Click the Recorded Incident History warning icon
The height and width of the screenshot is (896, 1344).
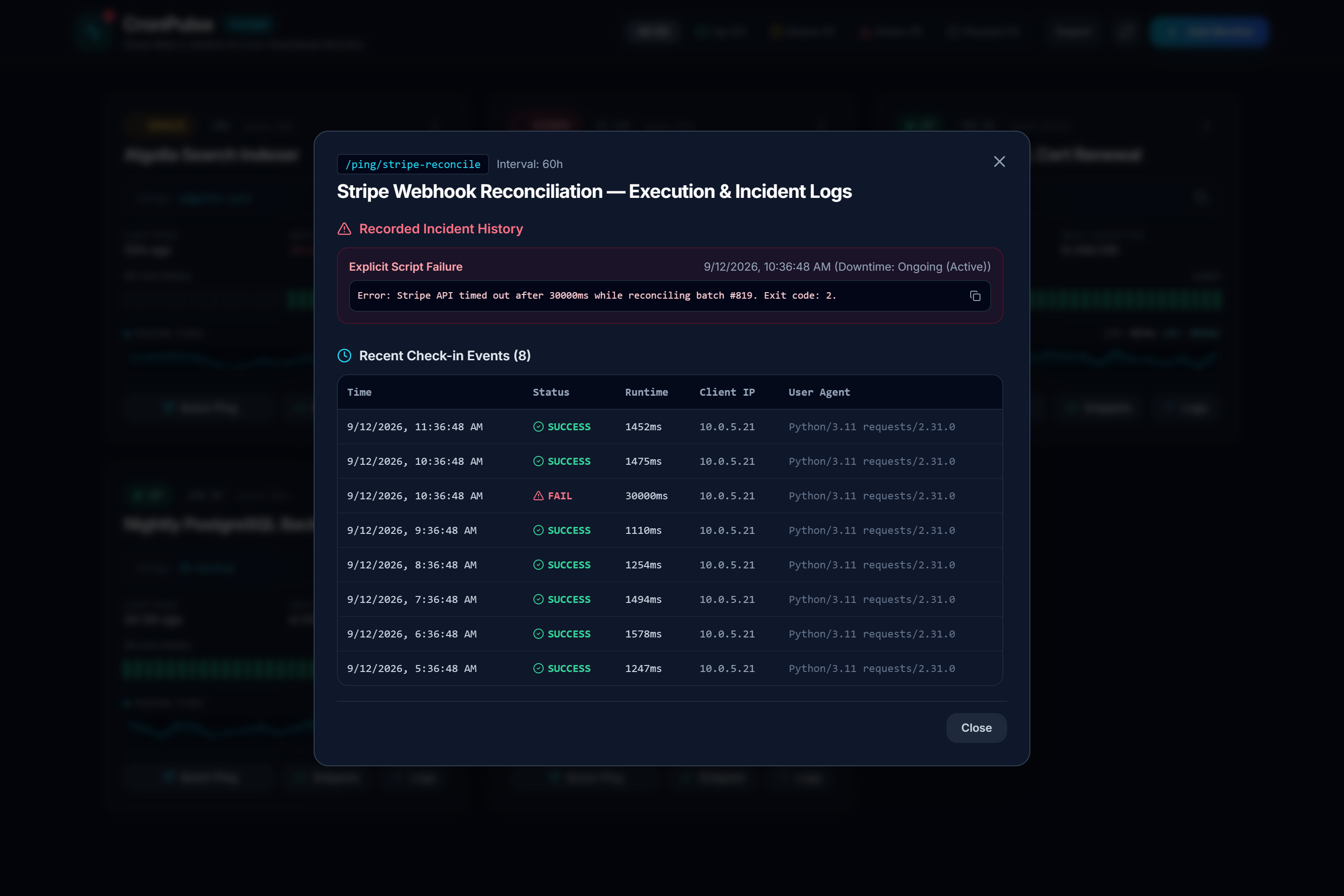pos(344,229)
